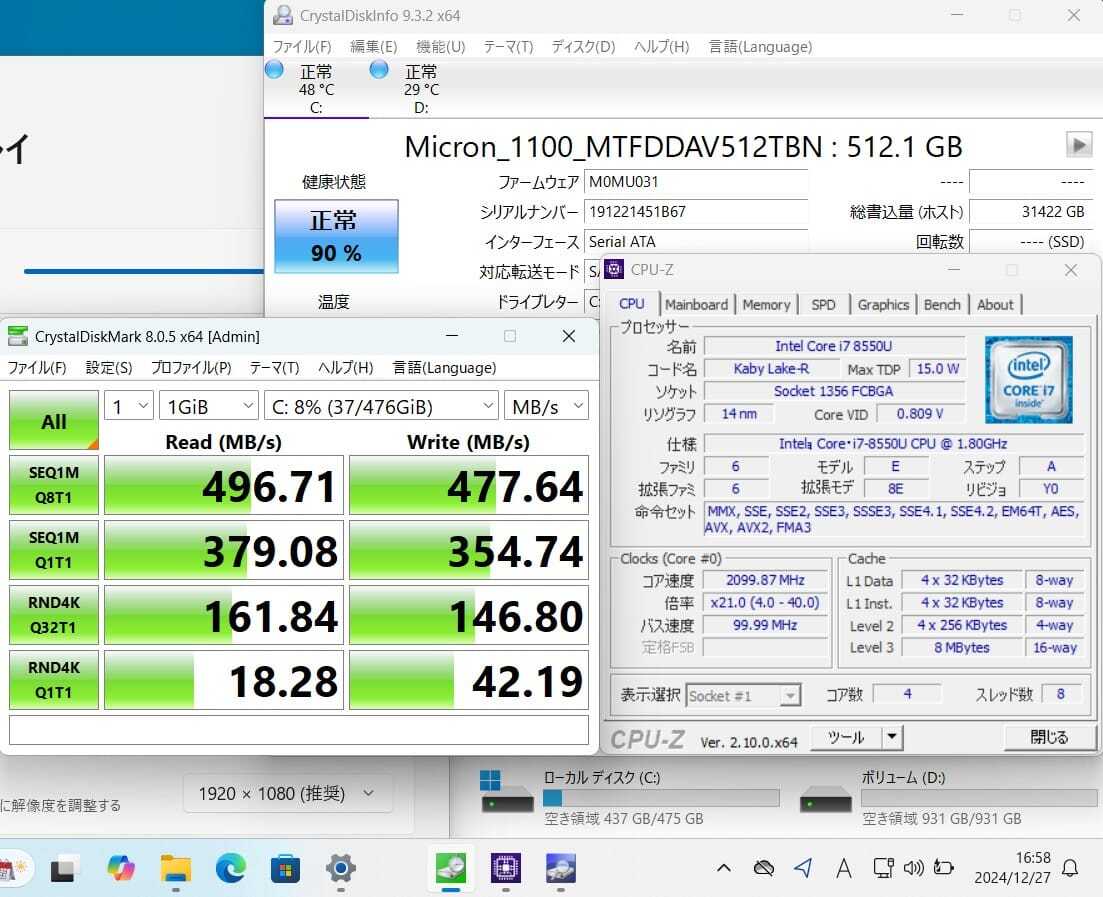Switch to CrystalDiskMark taskbar icon
Screen dimensions: 1103x897
click(450, 869)
